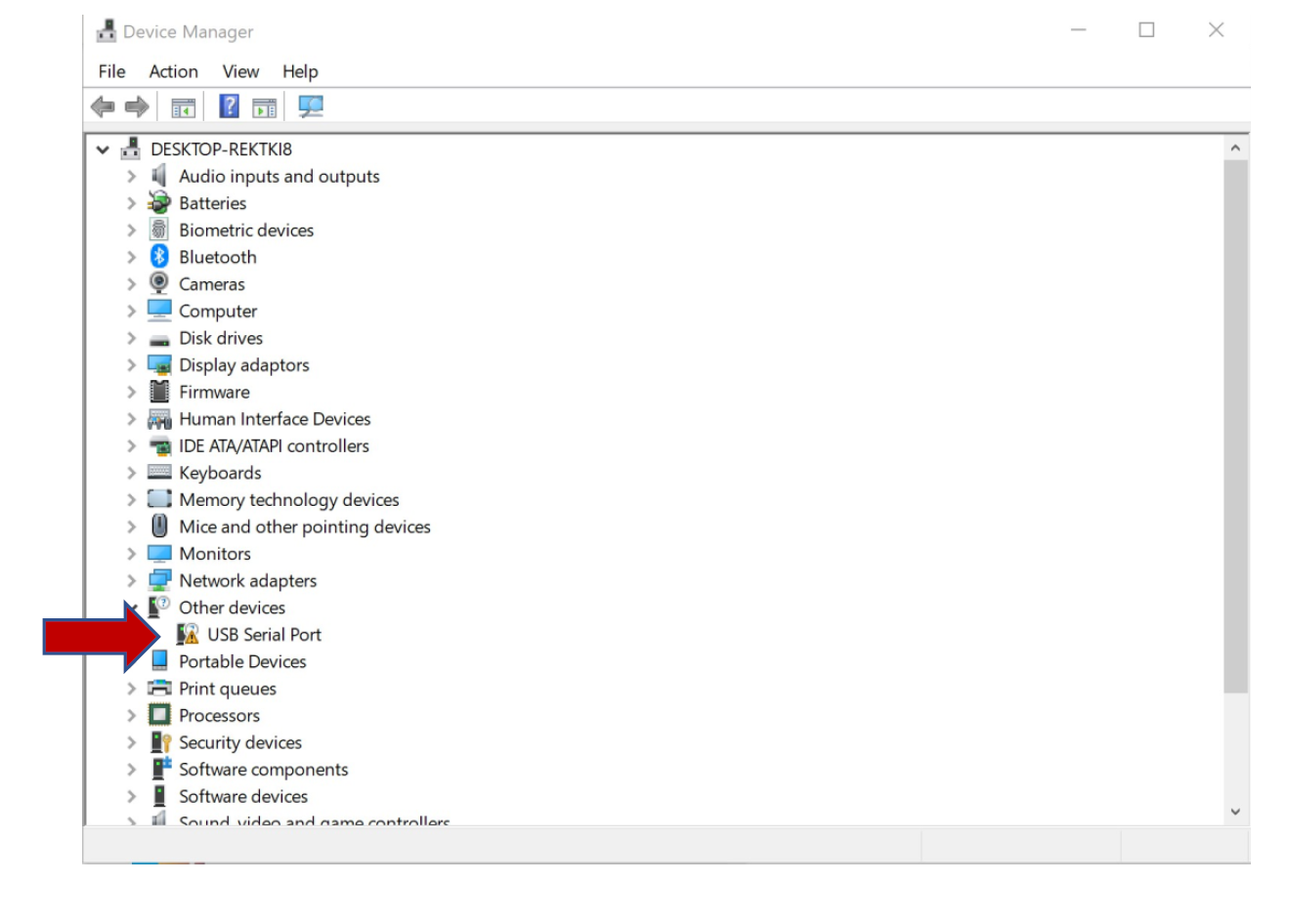This screenshot has width=1290, height=924.
Task: Click the Show/Hide Action Pane icon
Action: coord(264,107)
